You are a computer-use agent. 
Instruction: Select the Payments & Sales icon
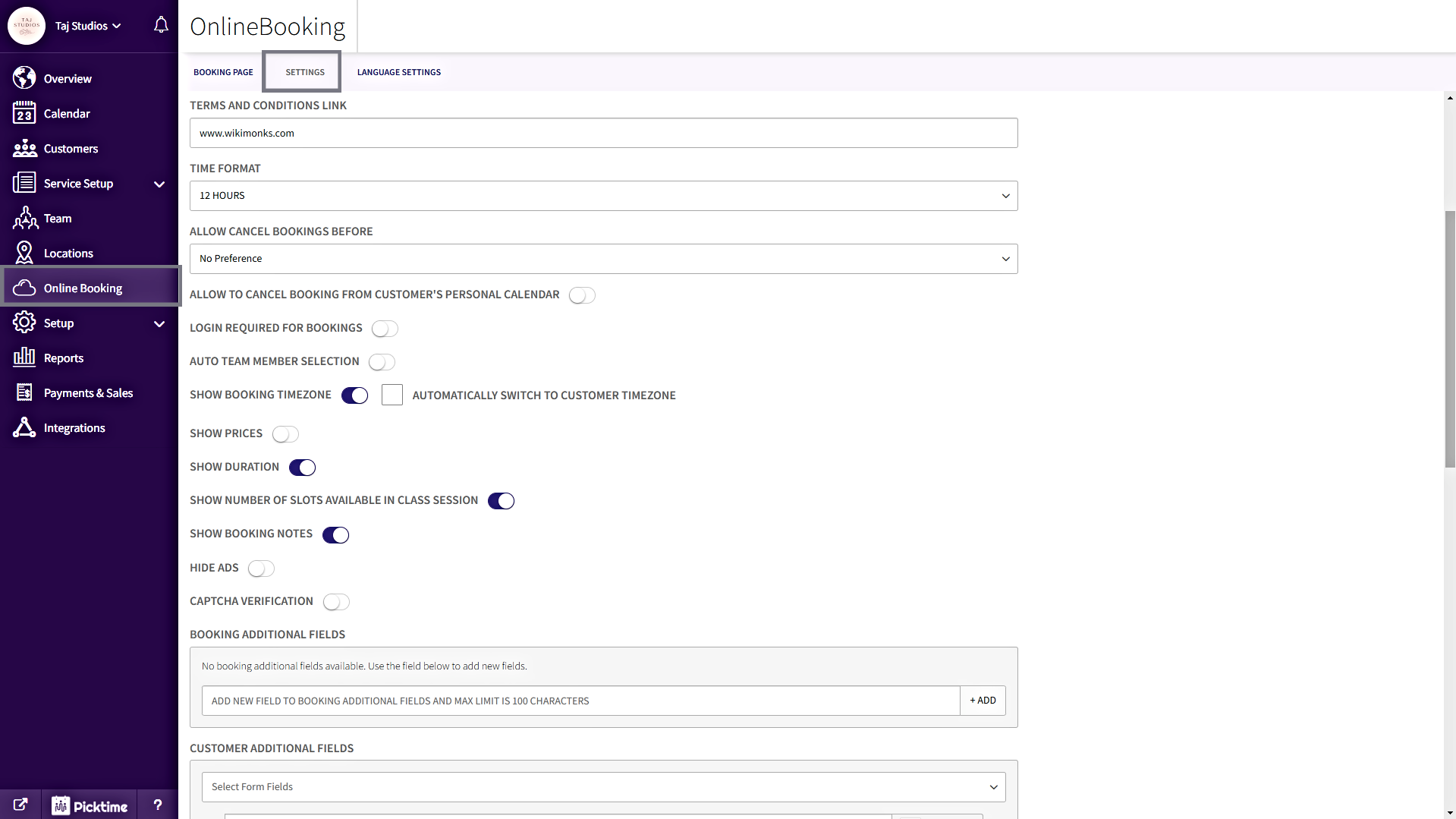click(24, 392)
